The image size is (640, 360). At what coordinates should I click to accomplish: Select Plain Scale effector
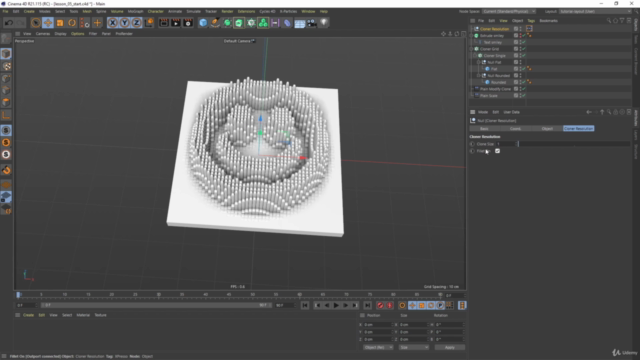coord(489,96)
